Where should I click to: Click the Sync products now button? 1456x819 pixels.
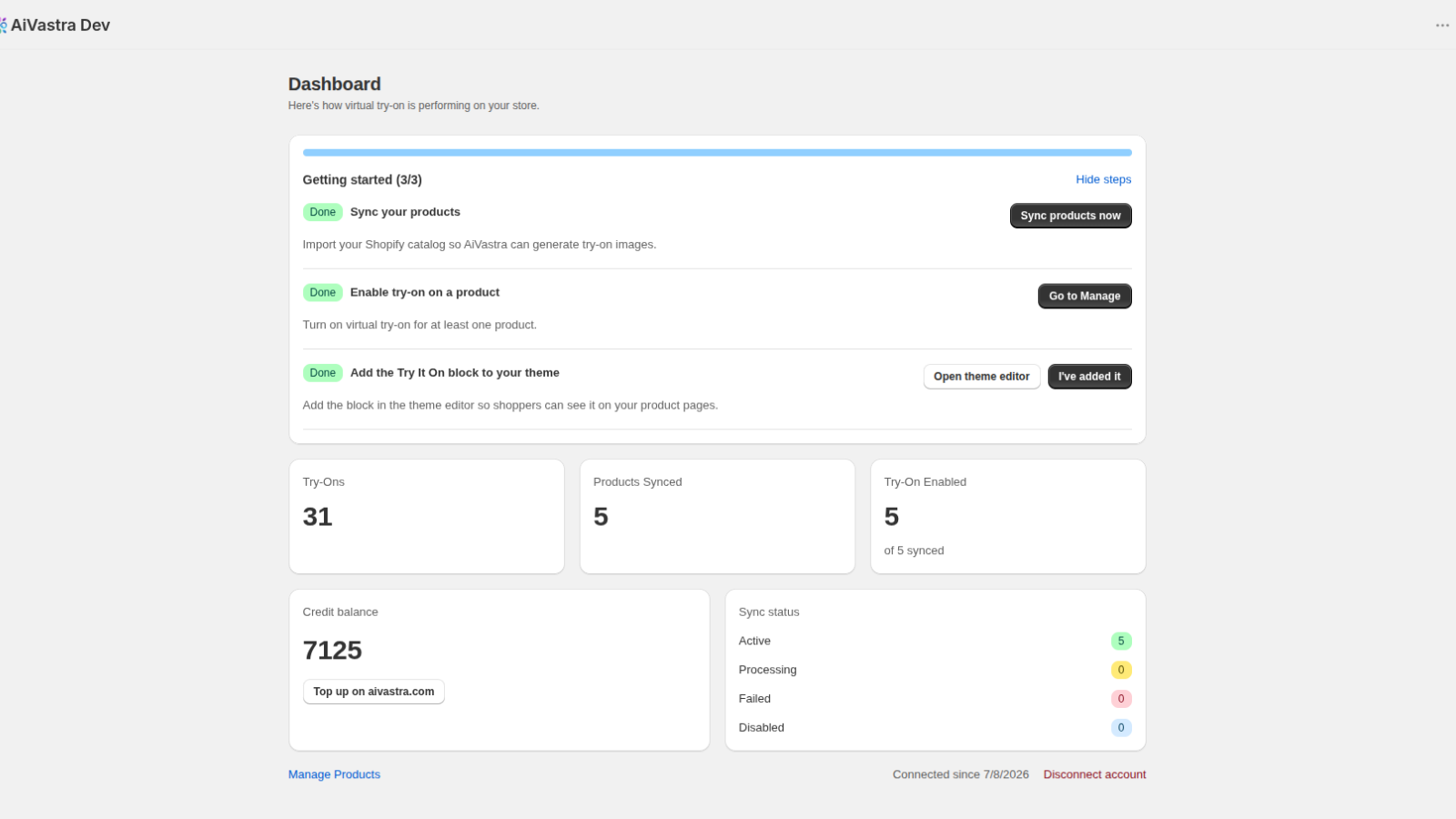pos(1070,216)
